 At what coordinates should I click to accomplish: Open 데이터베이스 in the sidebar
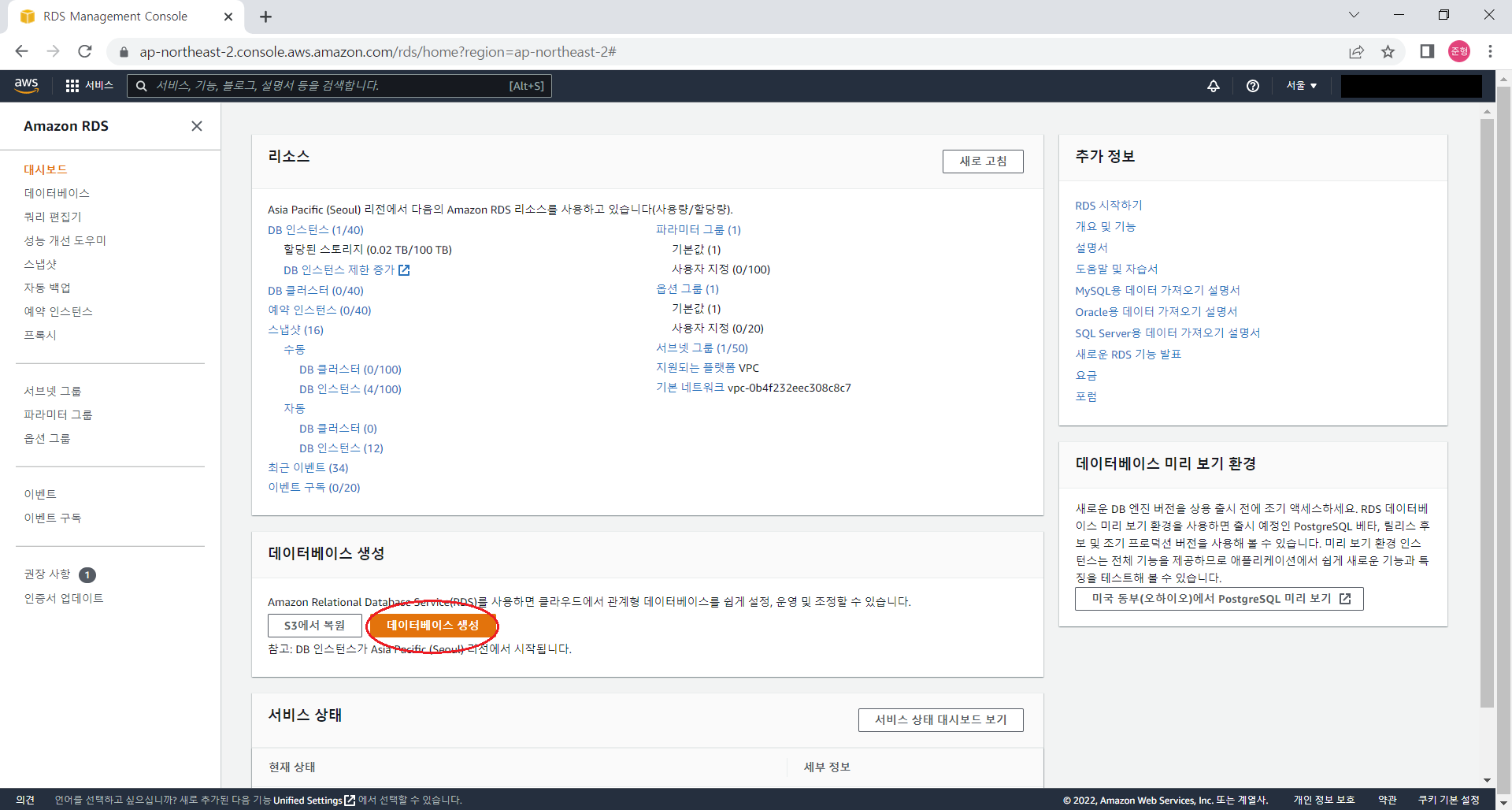(x=57, y=193)
